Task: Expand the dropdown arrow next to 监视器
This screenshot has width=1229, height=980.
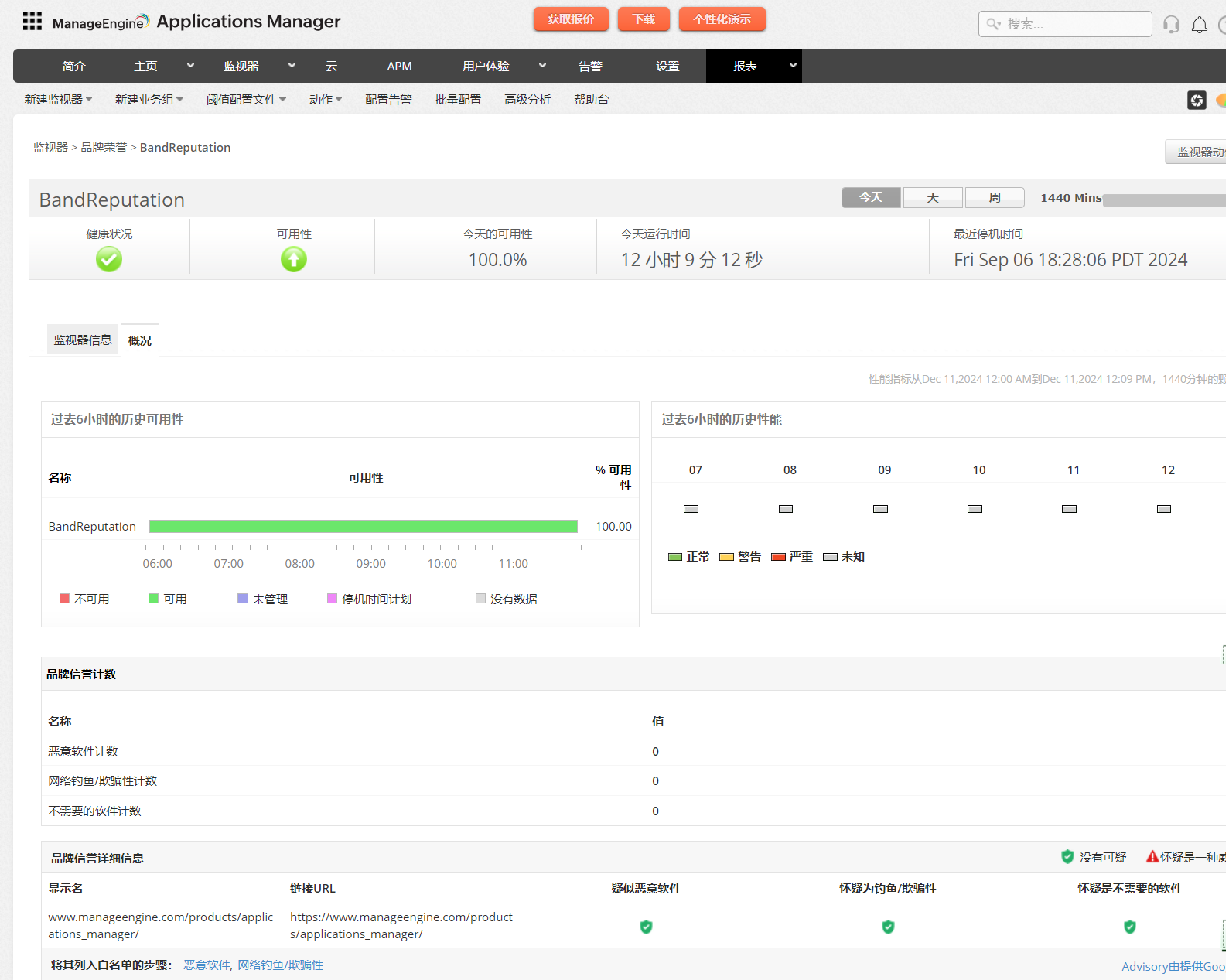Action: tap(292, 66)
